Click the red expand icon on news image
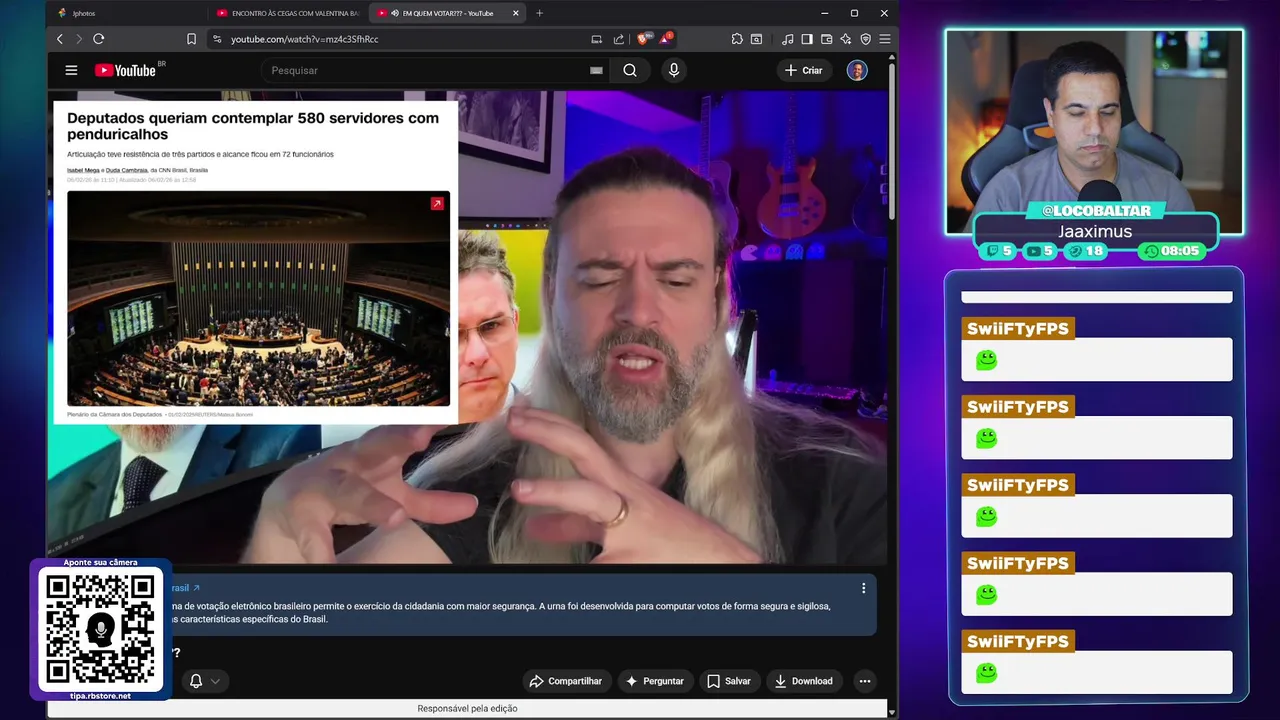1280x720 pixels. [x=437, y=203]
